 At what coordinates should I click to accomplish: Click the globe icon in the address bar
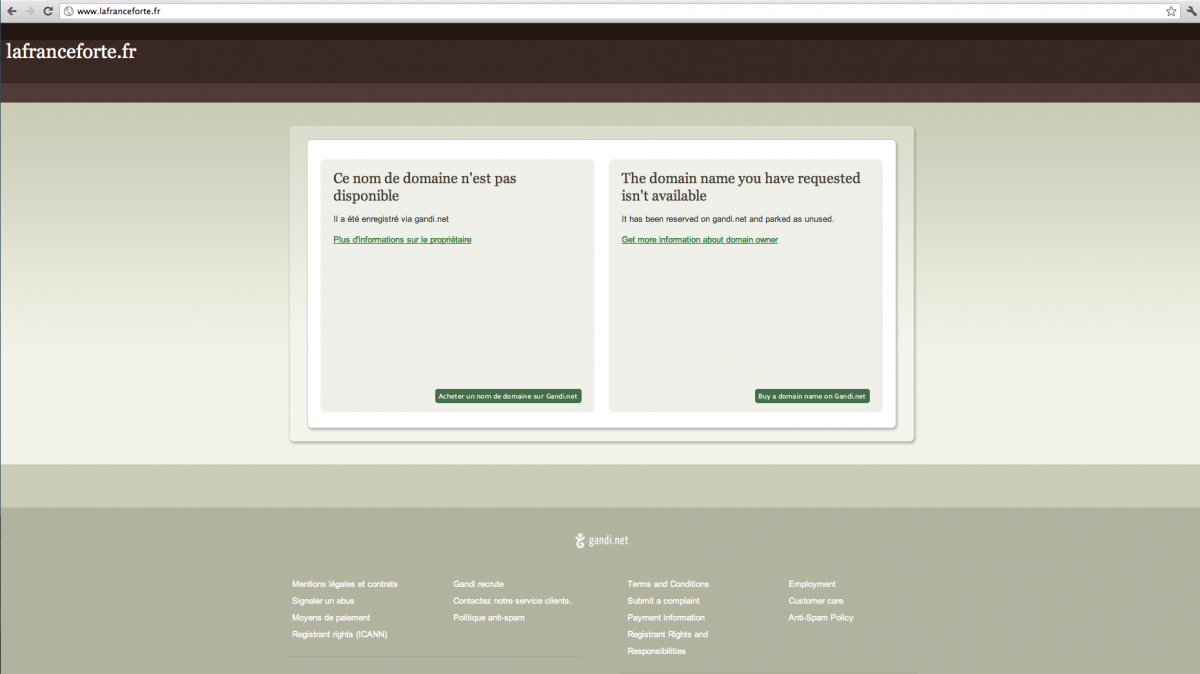pyautogui.click(x=68, y=11)
